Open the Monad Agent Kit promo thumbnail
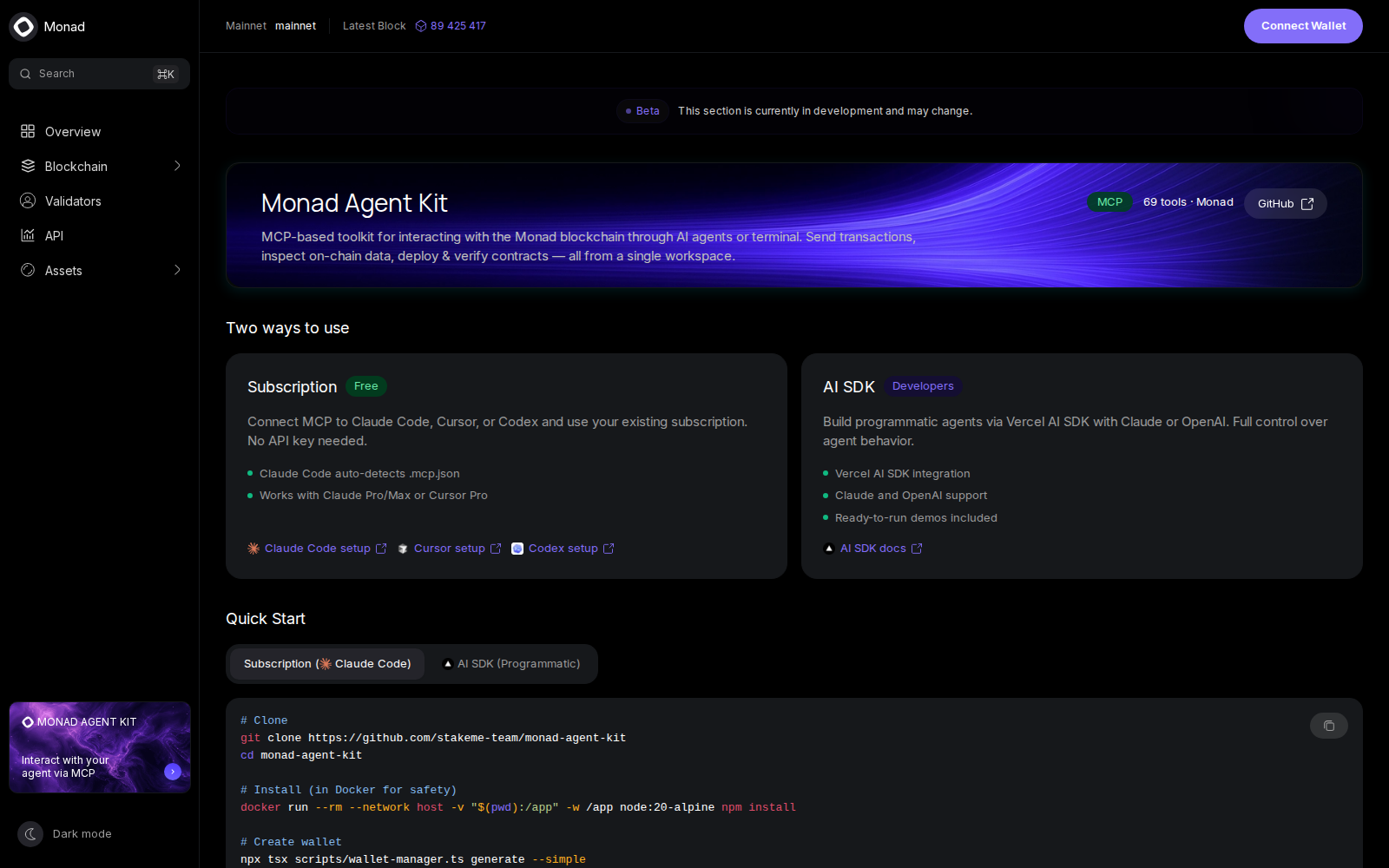The width and height of the screenshot is (1389, 868). tap(100, 747)
